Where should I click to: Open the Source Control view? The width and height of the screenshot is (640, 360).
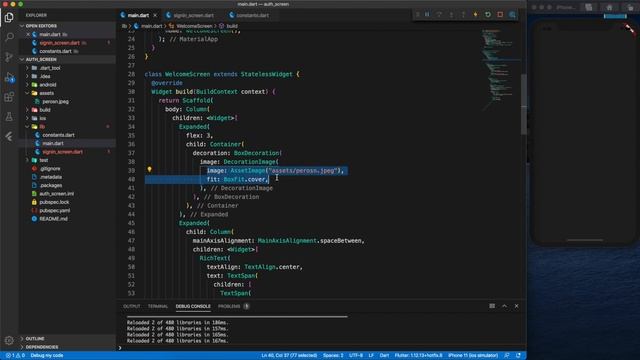pos(9,57)
